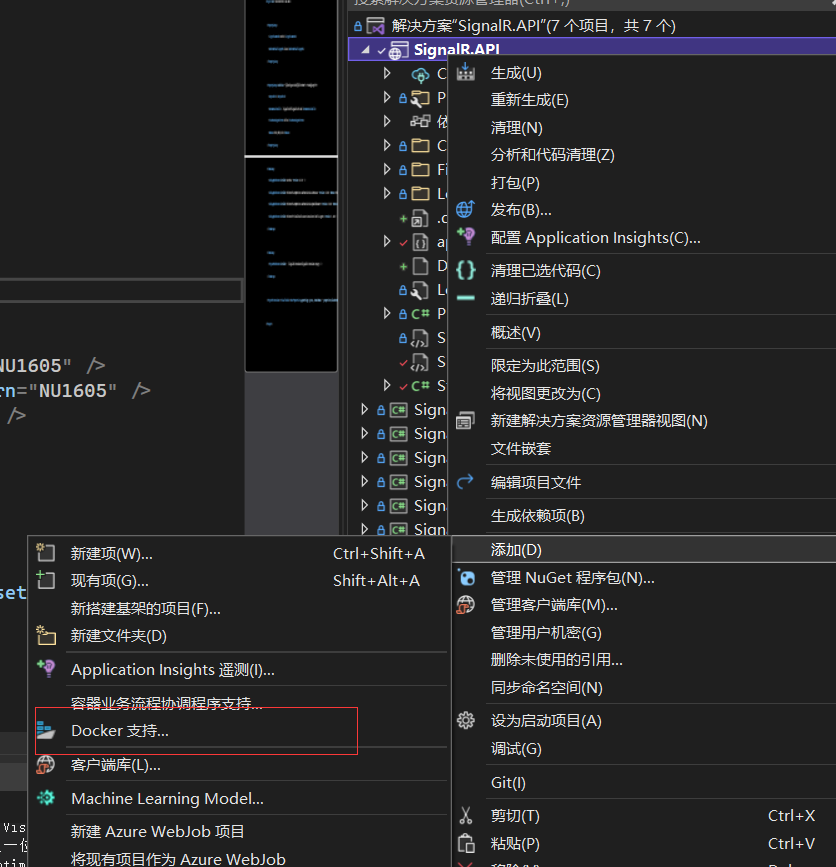
Task: Expand the first Sign C# project node
Action: pyautogui.click(x=364, y=409)
